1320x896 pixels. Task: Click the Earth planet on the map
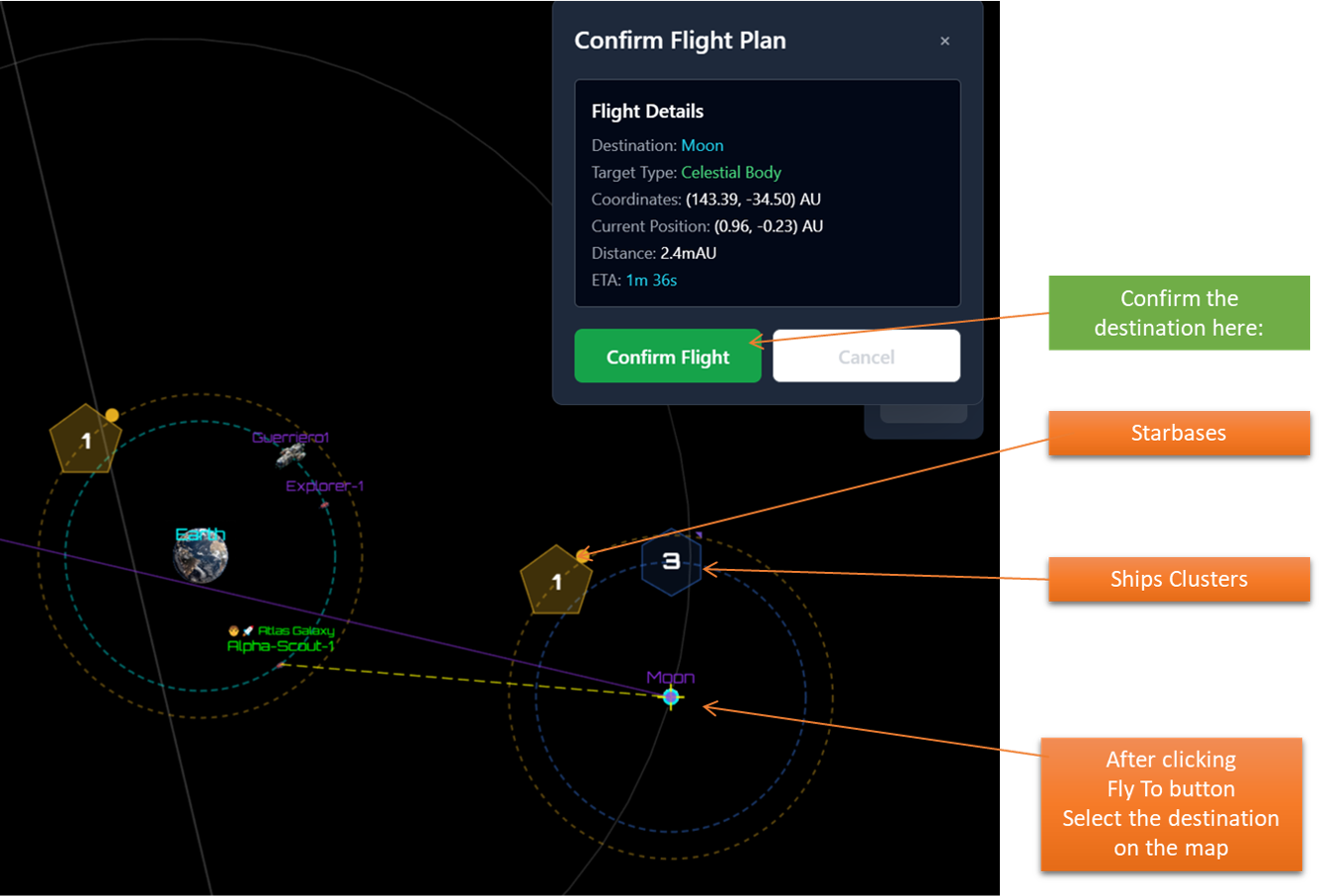tap(201, 556)
